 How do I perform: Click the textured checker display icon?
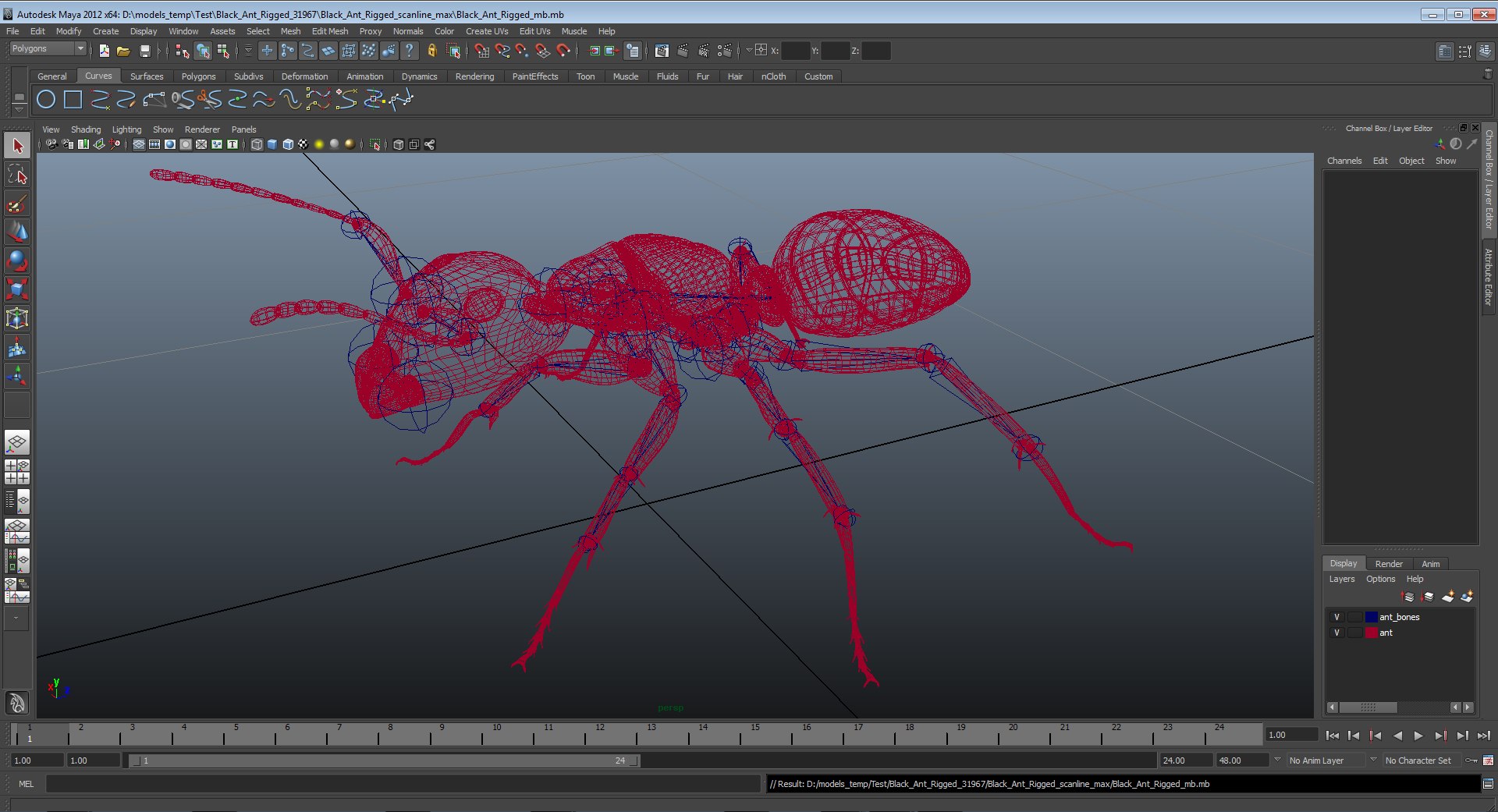click(x=303, y=144)
